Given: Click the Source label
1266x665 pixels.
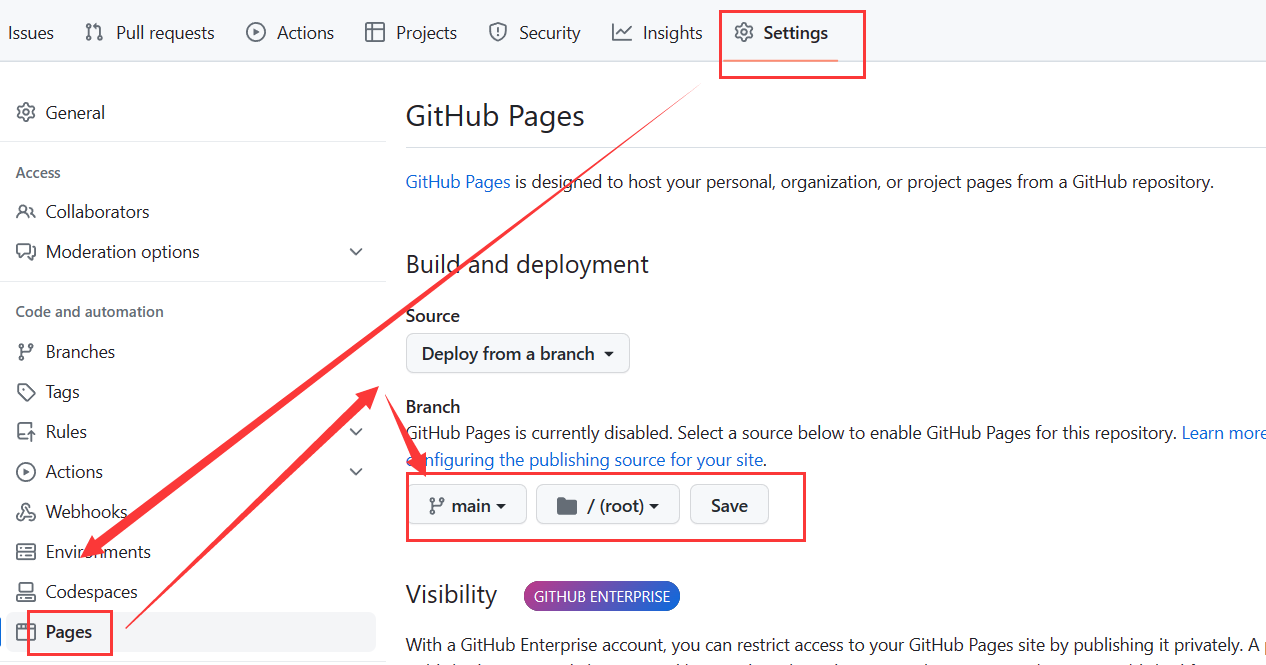Looking at the screenshot, I should point(433,316).
